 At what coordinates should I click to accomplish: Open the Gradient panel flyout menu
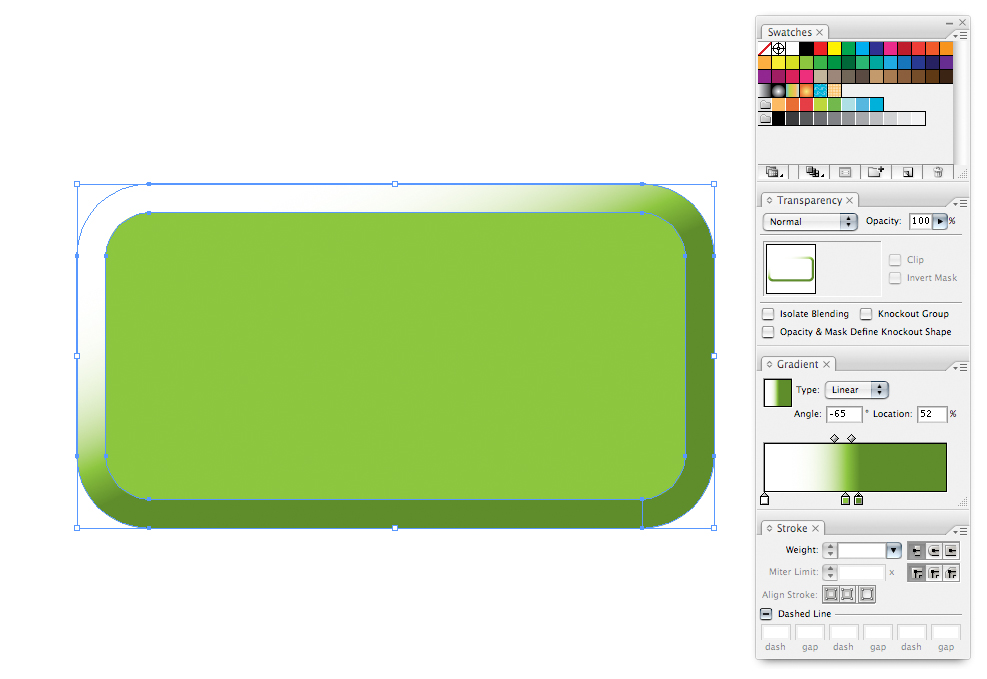[960, 368]
